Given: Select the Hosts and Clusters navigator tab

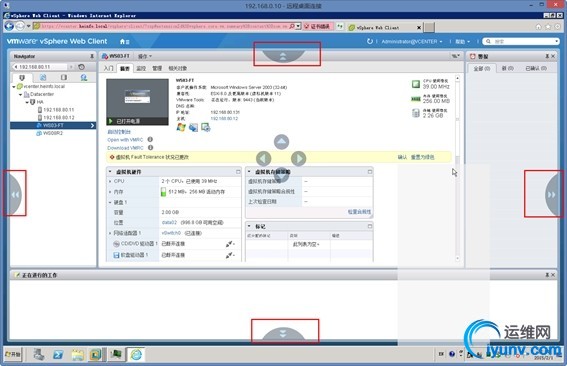Looking at the screenshot, I should pyautogui.click(x=22, y=77).
